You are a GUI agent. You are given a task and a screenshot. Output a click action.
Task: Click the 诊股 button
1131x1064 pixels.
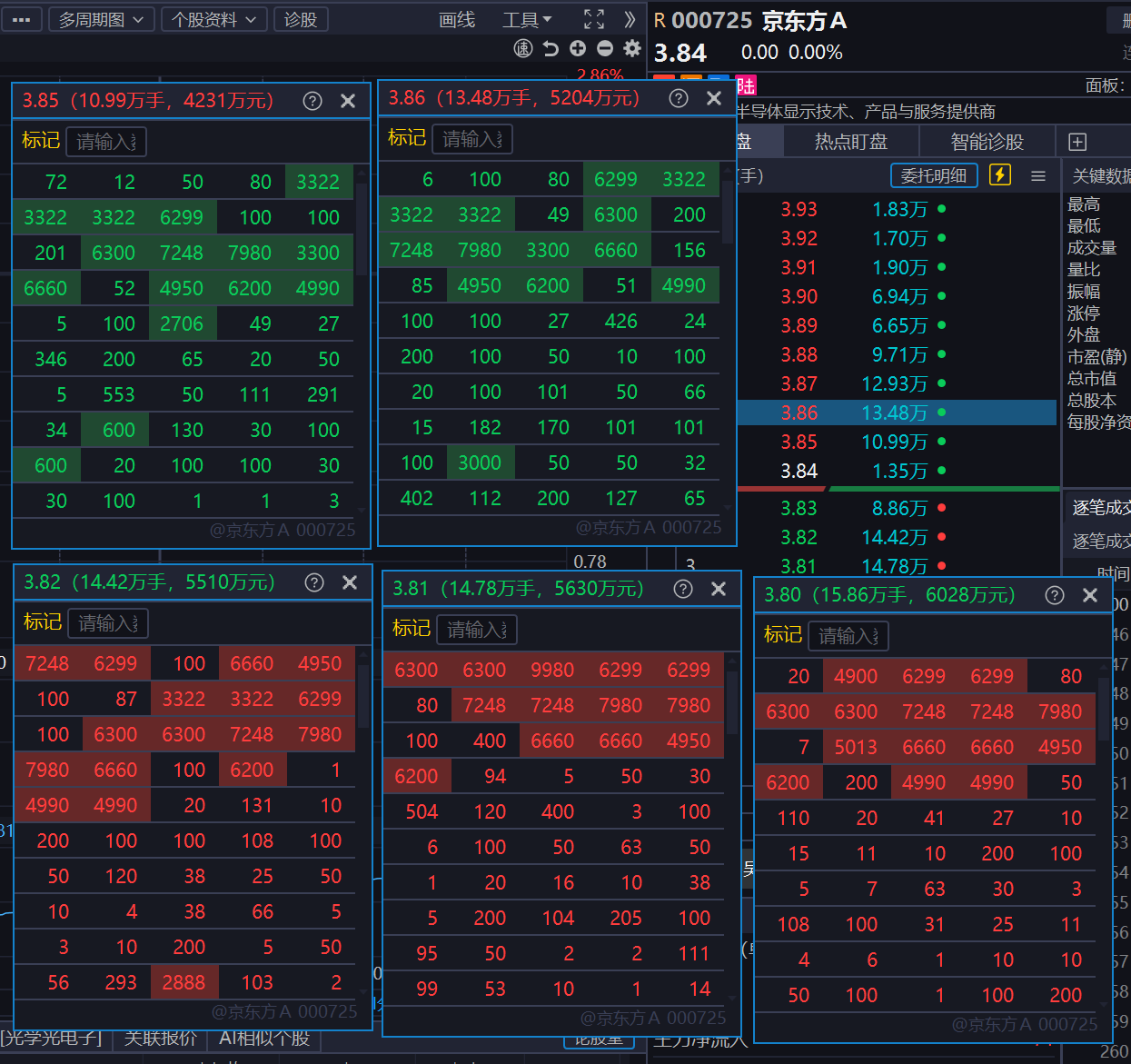tap(301, 19)
